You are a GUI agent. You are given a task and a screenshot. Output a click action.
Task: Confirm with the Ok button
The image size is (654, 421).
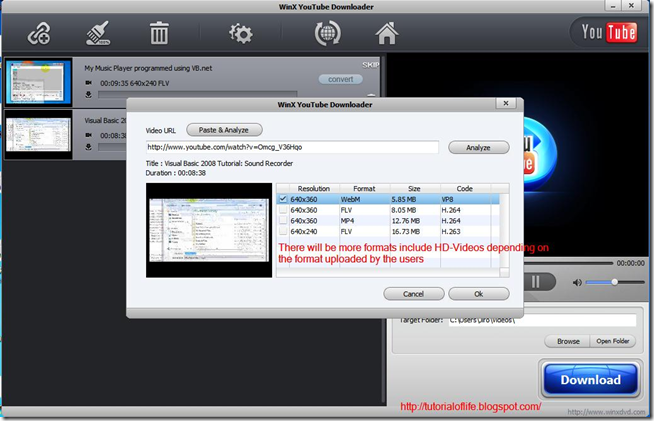pyautogui.click(x=478, y=294)
